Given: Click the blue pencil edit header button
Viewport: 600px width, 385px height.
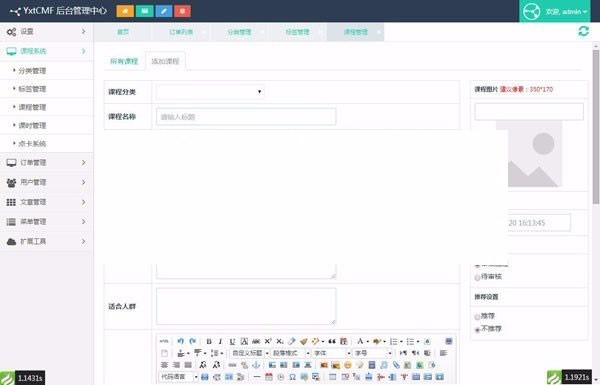Looking at the screenshot, I should pos(164,11).
